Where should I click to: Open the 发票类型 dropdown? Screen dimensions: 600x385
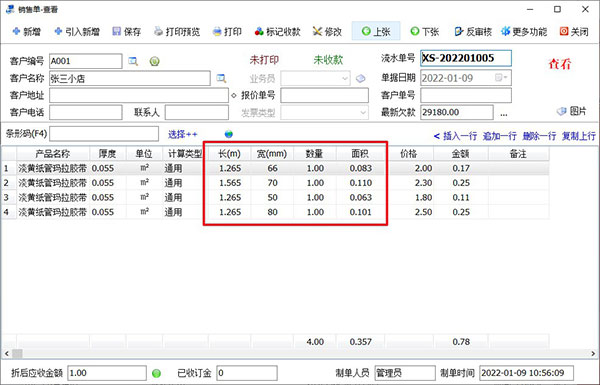coord(363,113)
